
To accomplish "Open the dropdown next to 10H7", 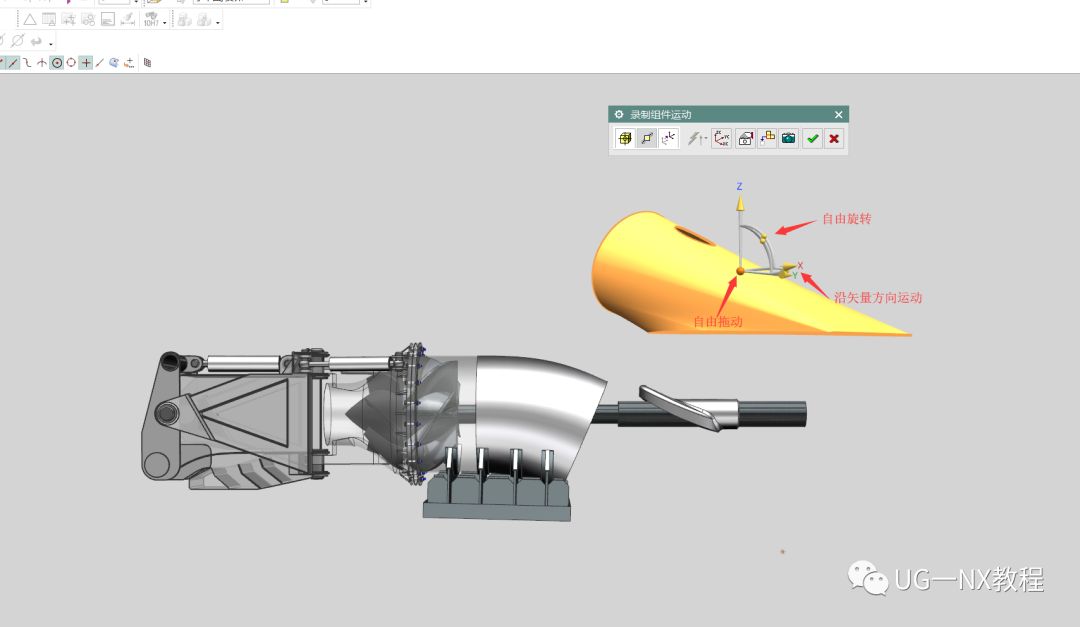I will click(x=165, y=23).
